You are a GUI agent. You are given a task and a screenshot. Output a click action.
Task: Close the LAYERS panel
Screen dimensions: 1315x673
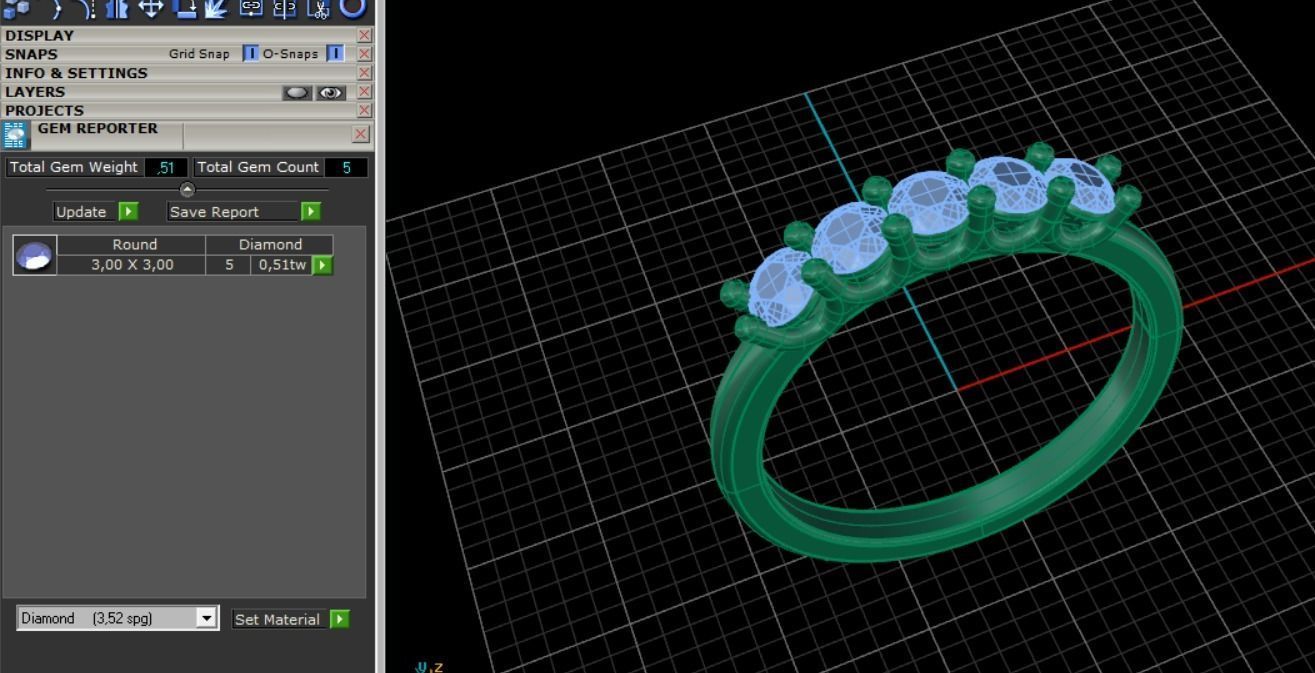tap(364, 92)
